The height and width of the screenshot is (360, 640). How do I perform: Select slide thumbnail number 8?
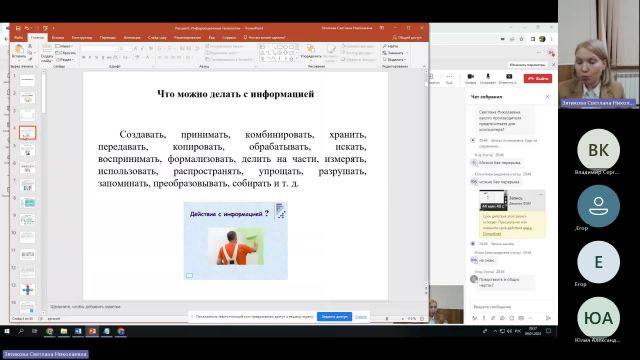click(27, 202)
